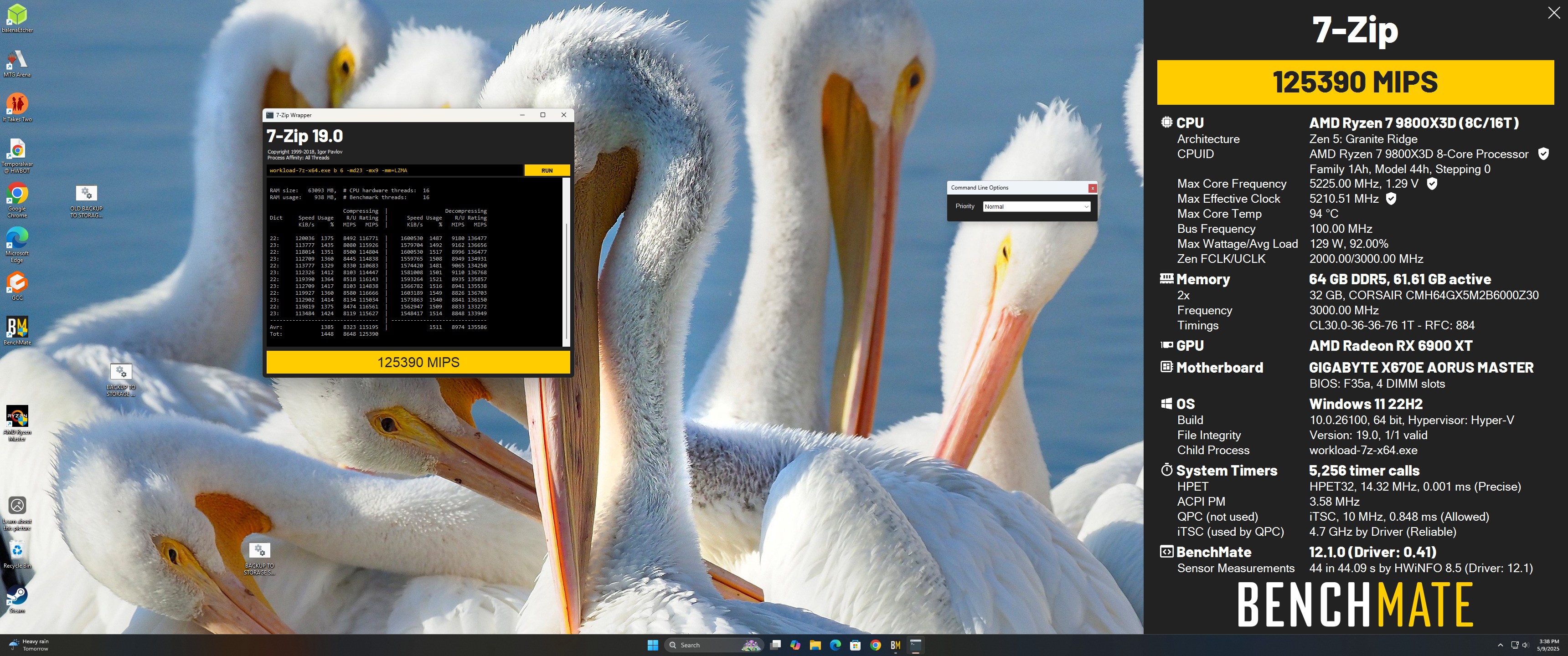Click the Learn about this picture icon
The image size is (1568, 656).
click(x=17, y=513)
